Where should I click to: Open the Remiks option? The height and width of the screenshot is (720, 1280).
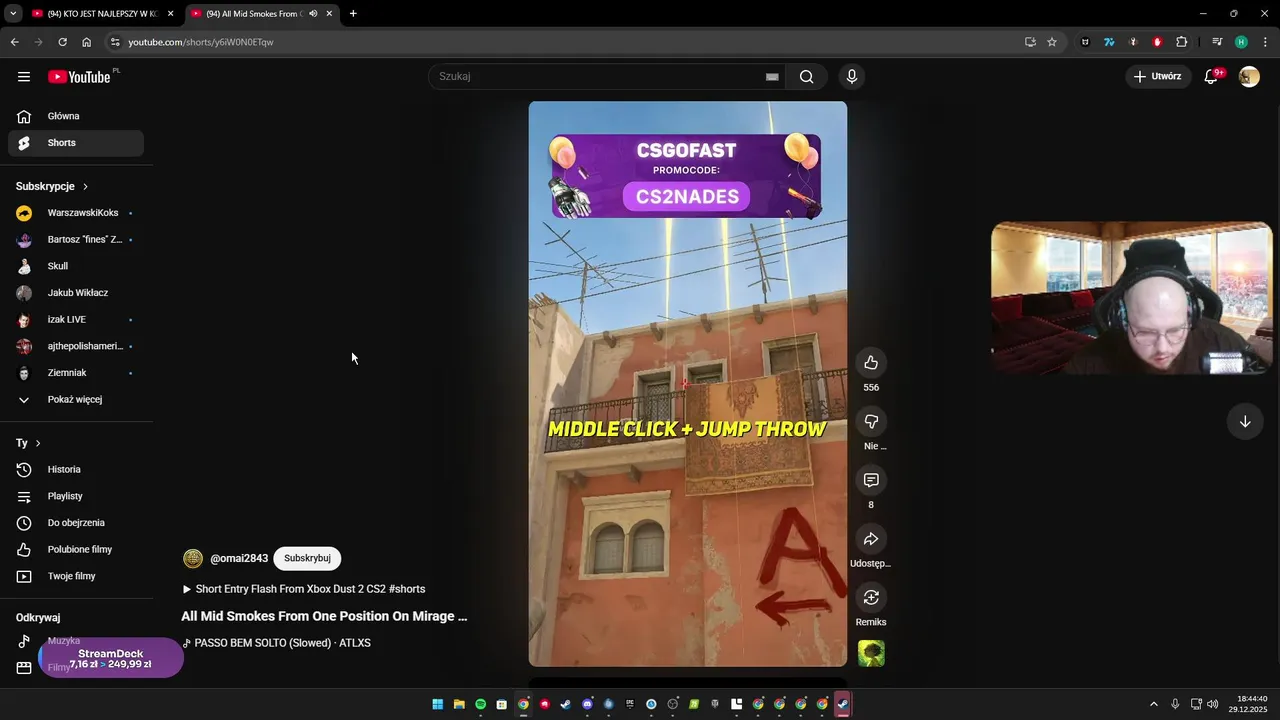(x=871, y=598)
